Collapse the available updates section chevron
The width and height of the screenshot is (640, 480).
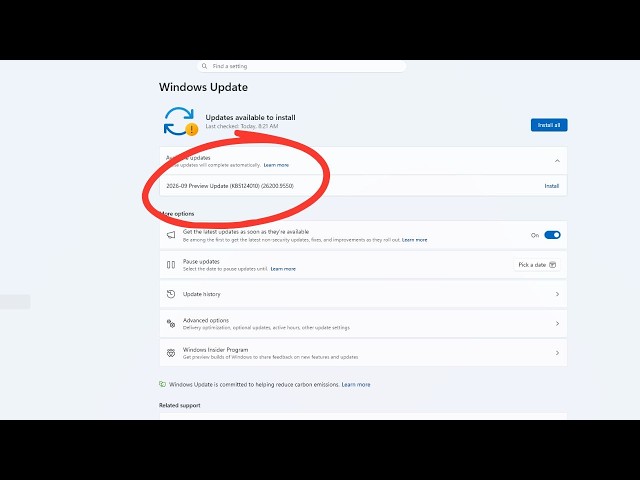(557, 161)
